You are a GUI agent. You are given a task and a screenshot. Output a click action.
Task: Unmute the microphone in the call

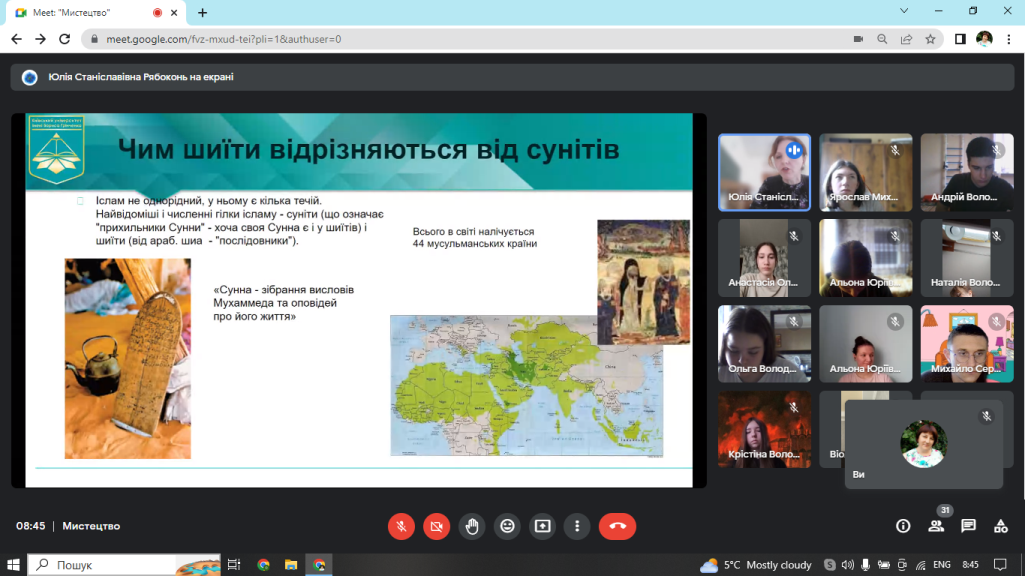point(401,526)
